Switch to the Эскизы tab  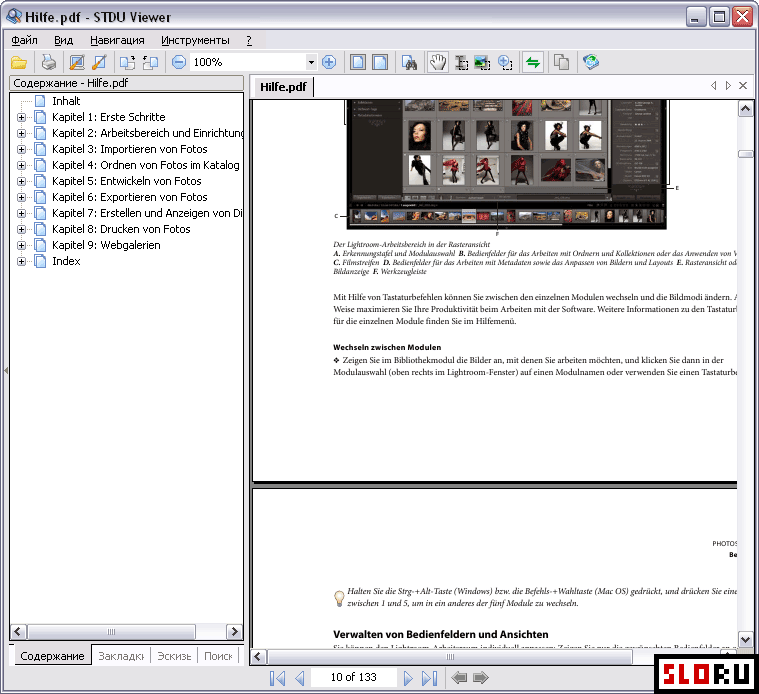pyautogui.click(x=174, y=656)
